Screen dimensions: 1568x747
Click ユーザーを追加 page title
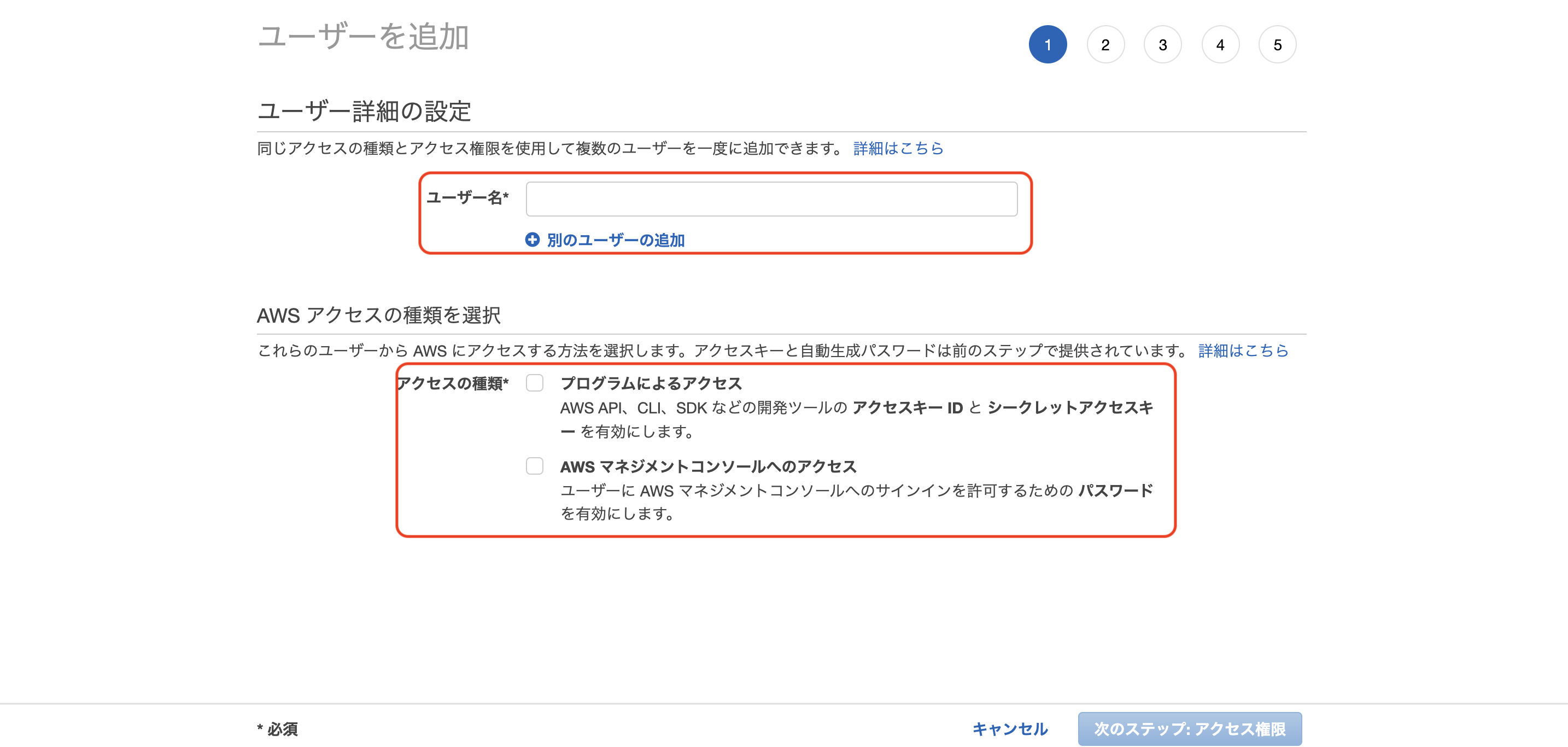pos(363,37)
